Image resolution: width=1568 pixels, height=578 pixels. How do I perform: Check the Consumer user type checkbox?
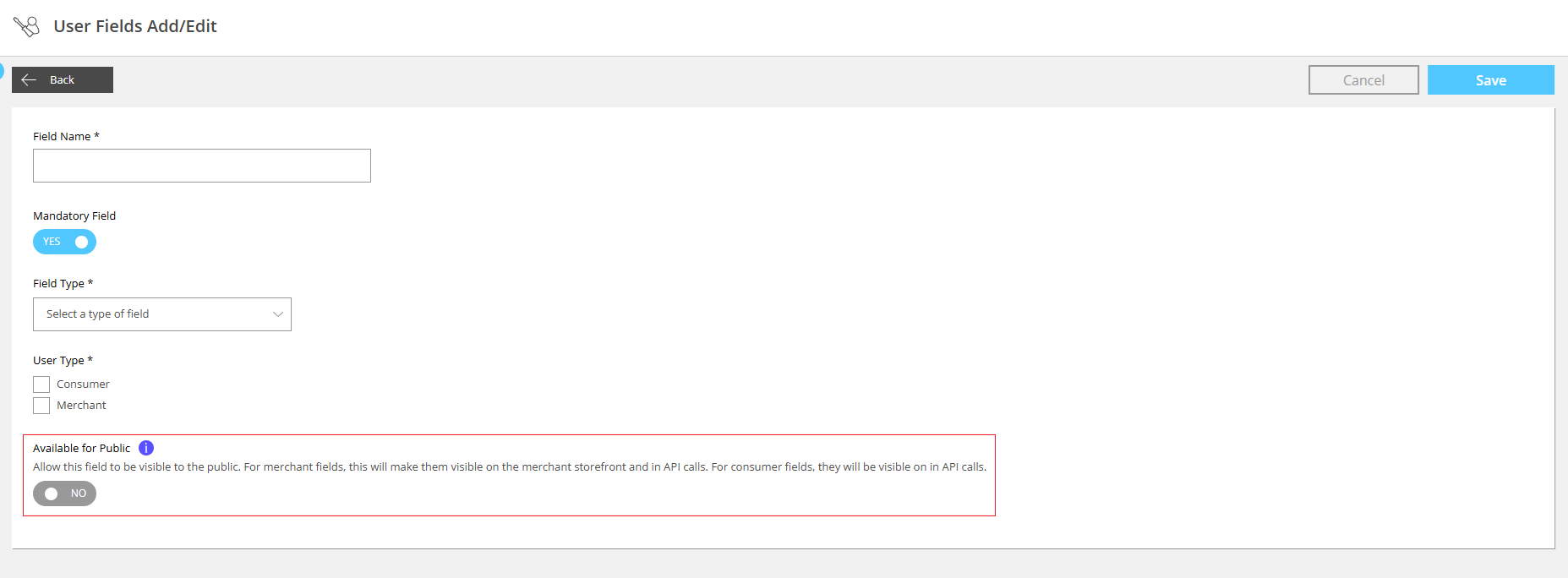41,384
